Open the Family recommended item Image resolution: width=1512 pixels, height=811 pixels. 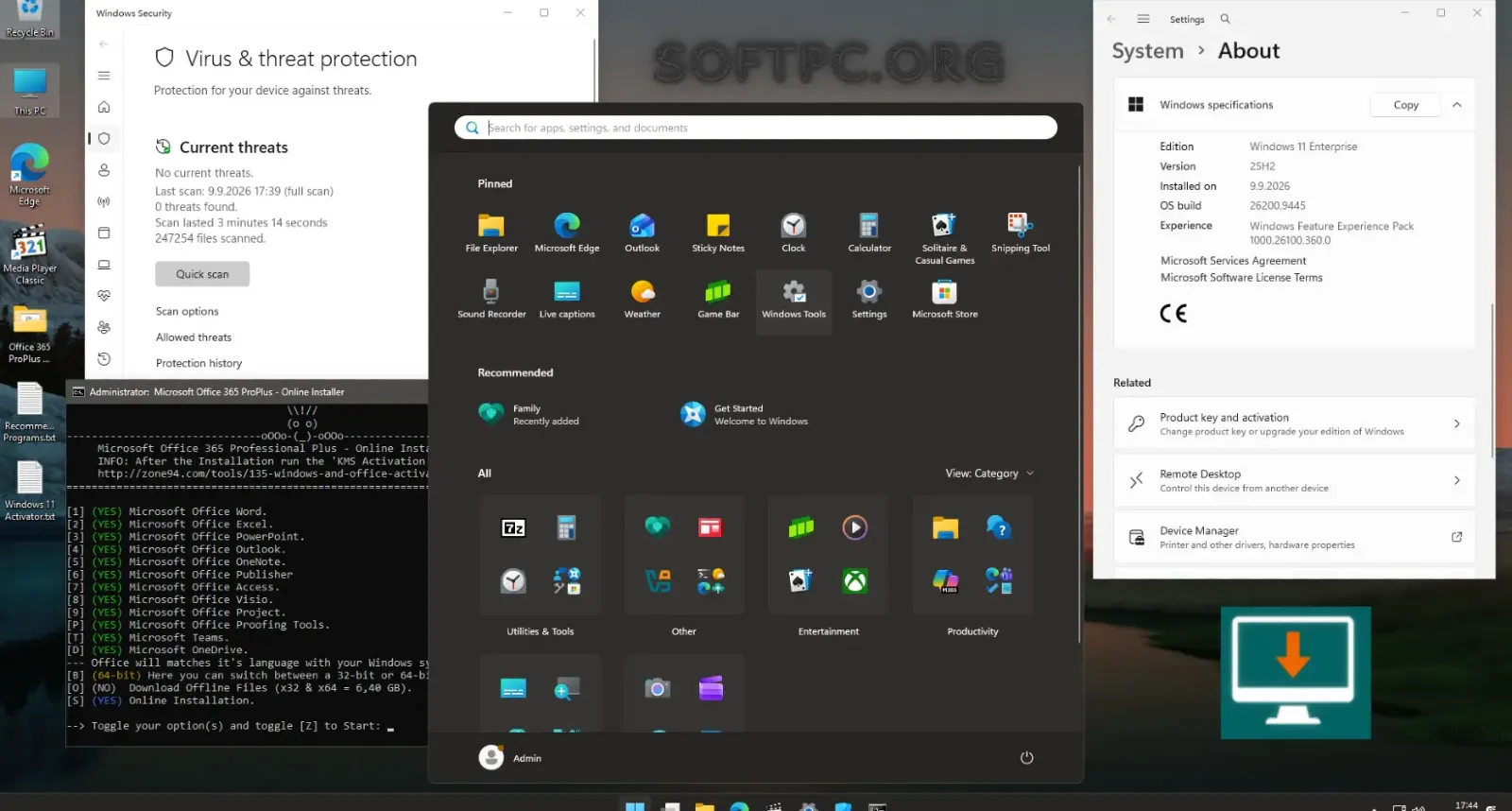click(x=529, y=414)
